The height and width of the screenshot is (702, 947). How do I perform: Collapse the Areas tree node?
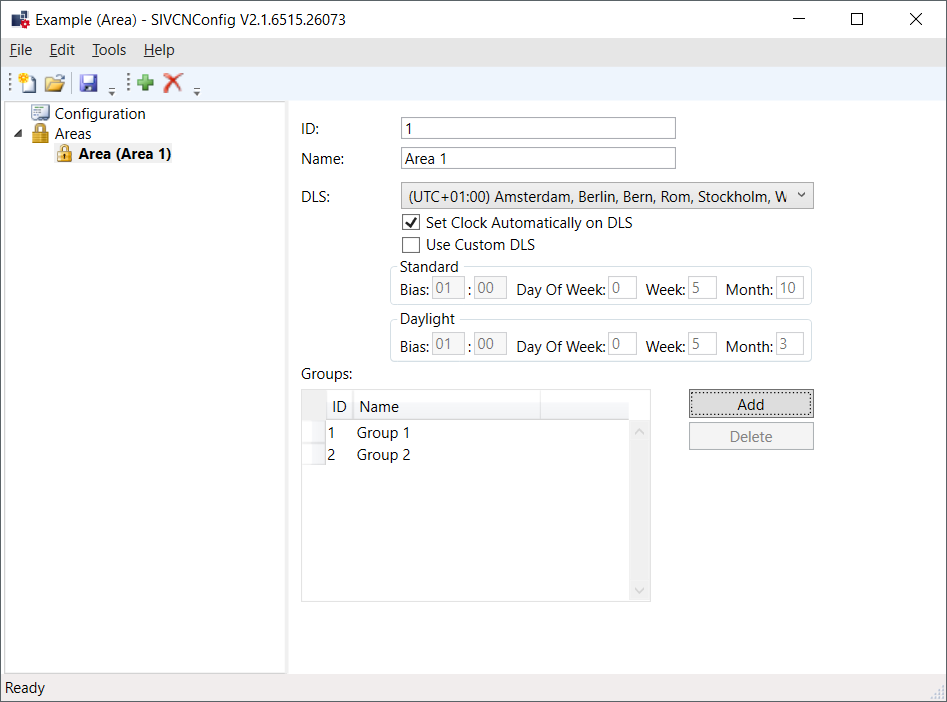[x=18, y=134]
